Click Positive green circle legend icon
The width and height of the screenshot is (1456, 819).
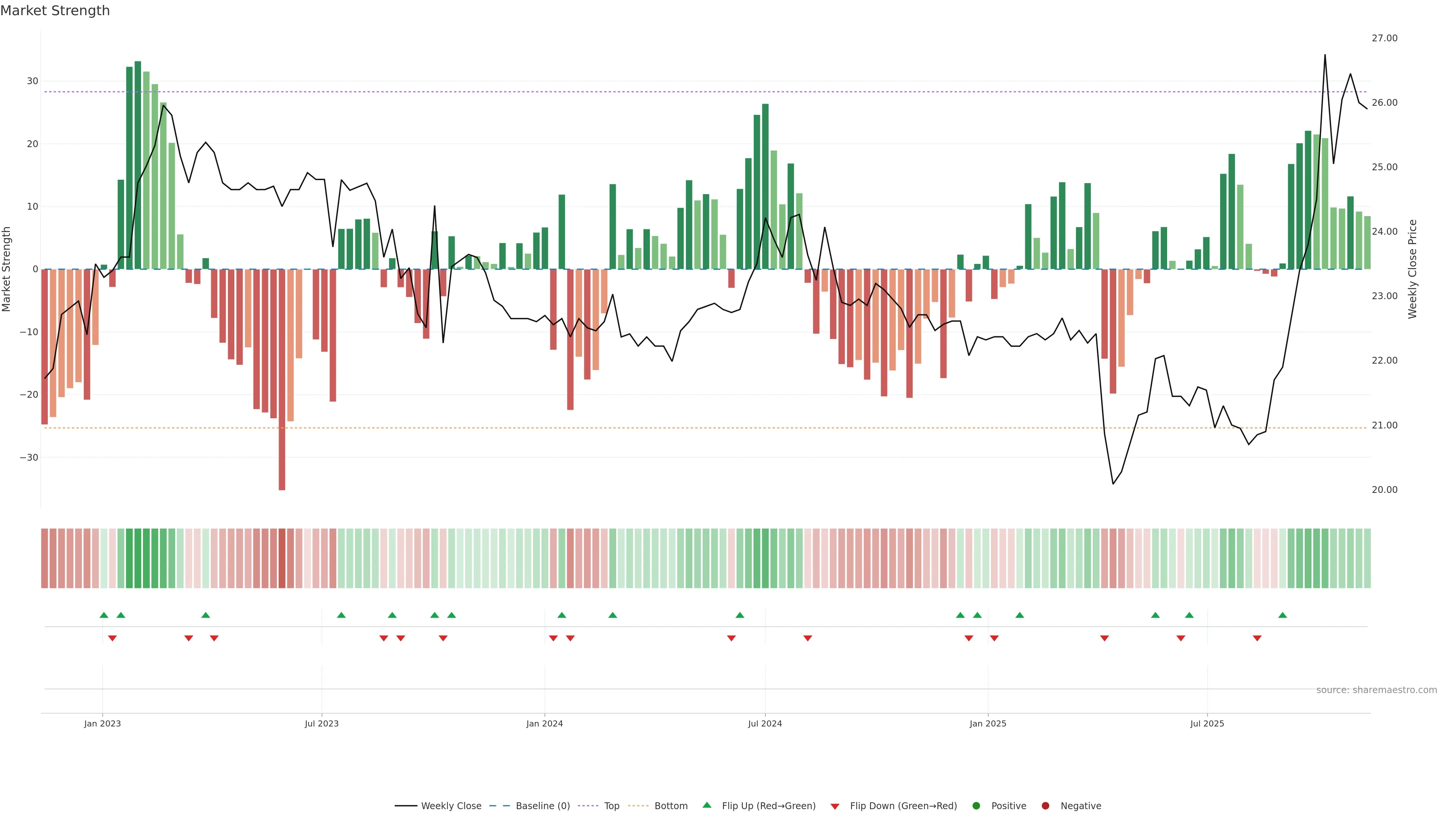point(976,806)
